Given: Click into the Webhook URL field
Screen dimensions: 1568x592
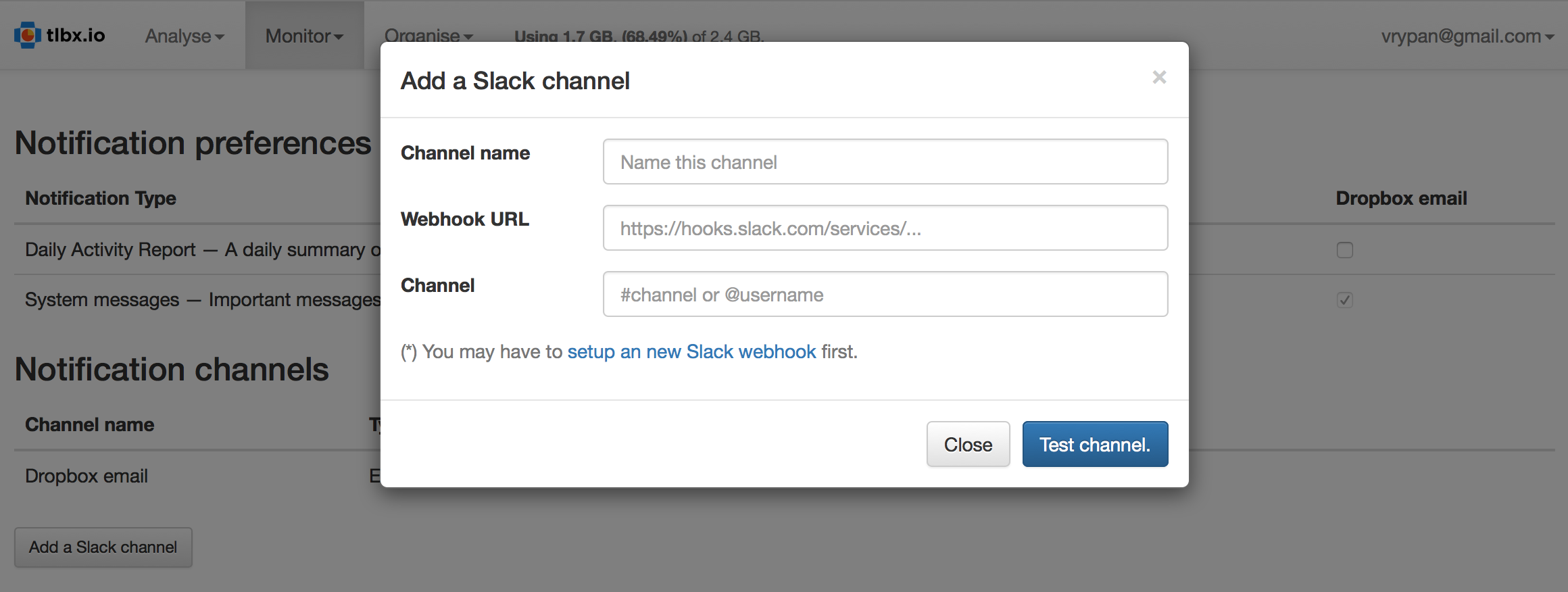Looking at the screenshot, I should pyautogui.click(x=885, y=228).
